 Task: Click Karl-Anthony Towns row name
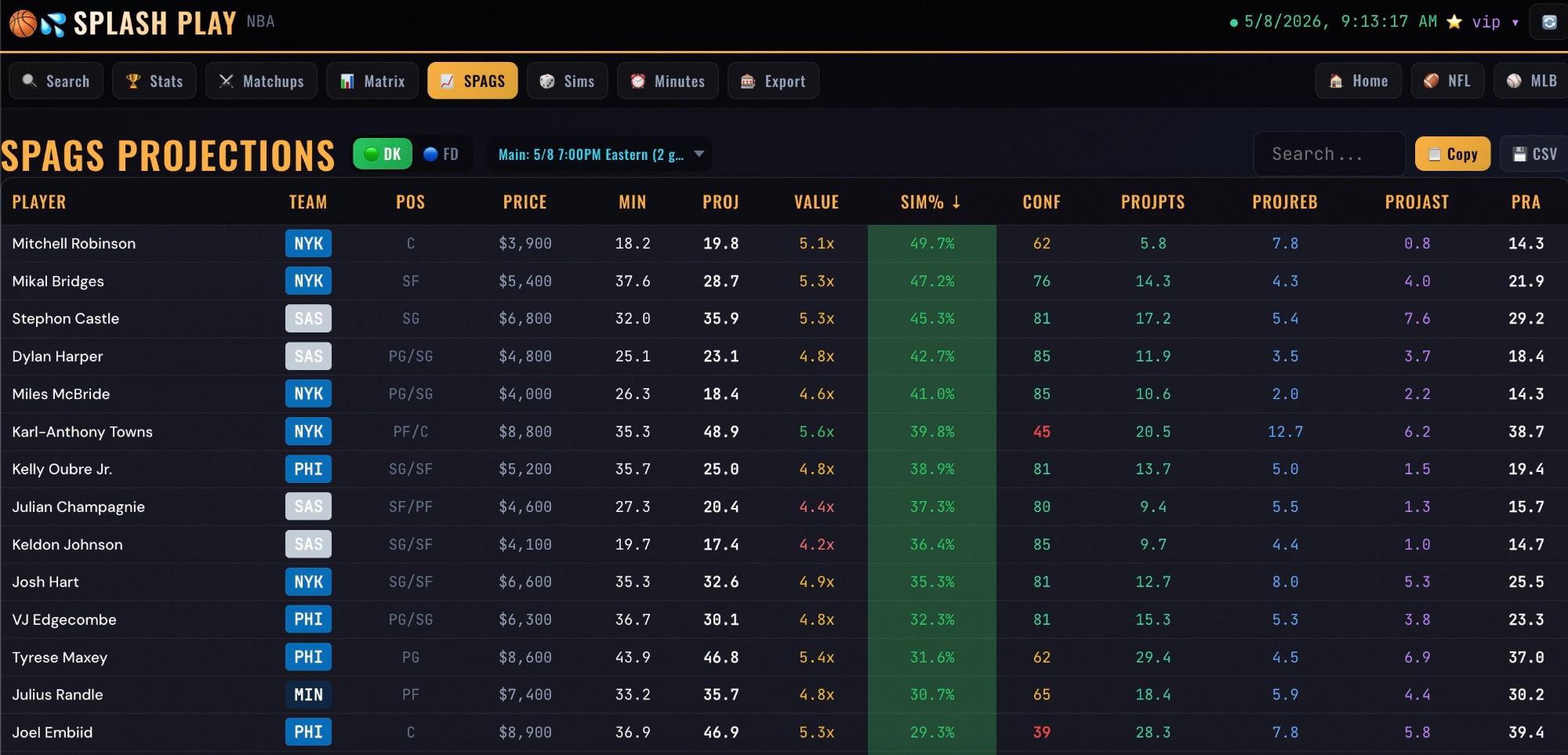point(82,431)
